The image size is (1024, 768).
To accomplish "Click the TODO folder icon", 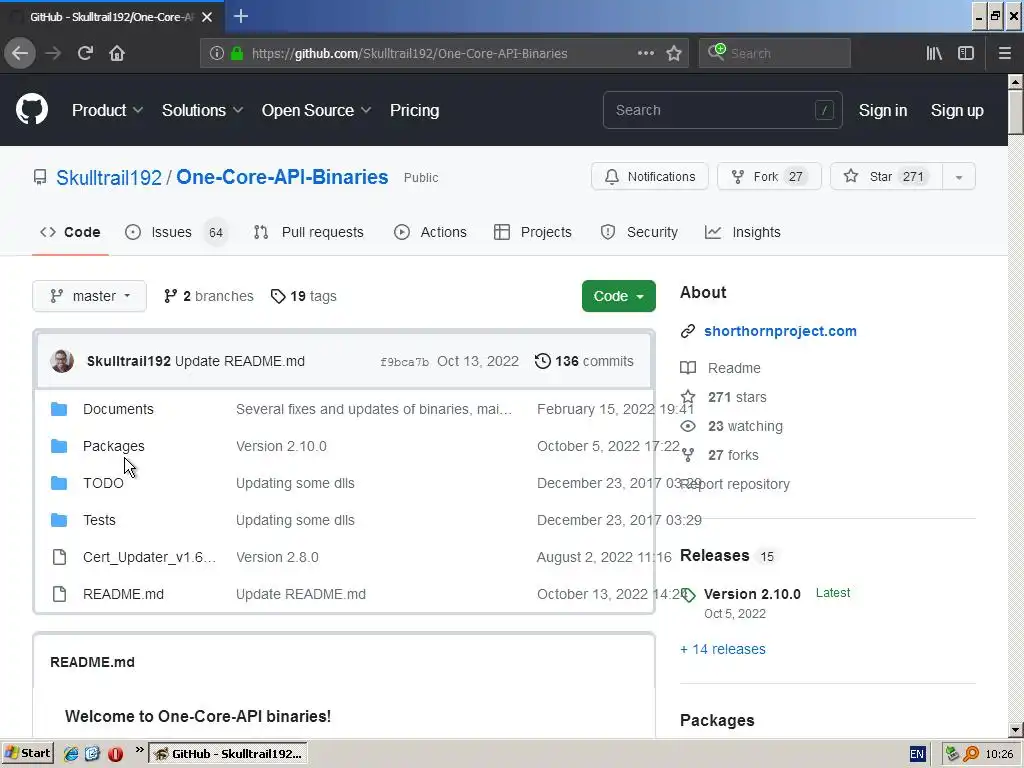I will (59, 483).
